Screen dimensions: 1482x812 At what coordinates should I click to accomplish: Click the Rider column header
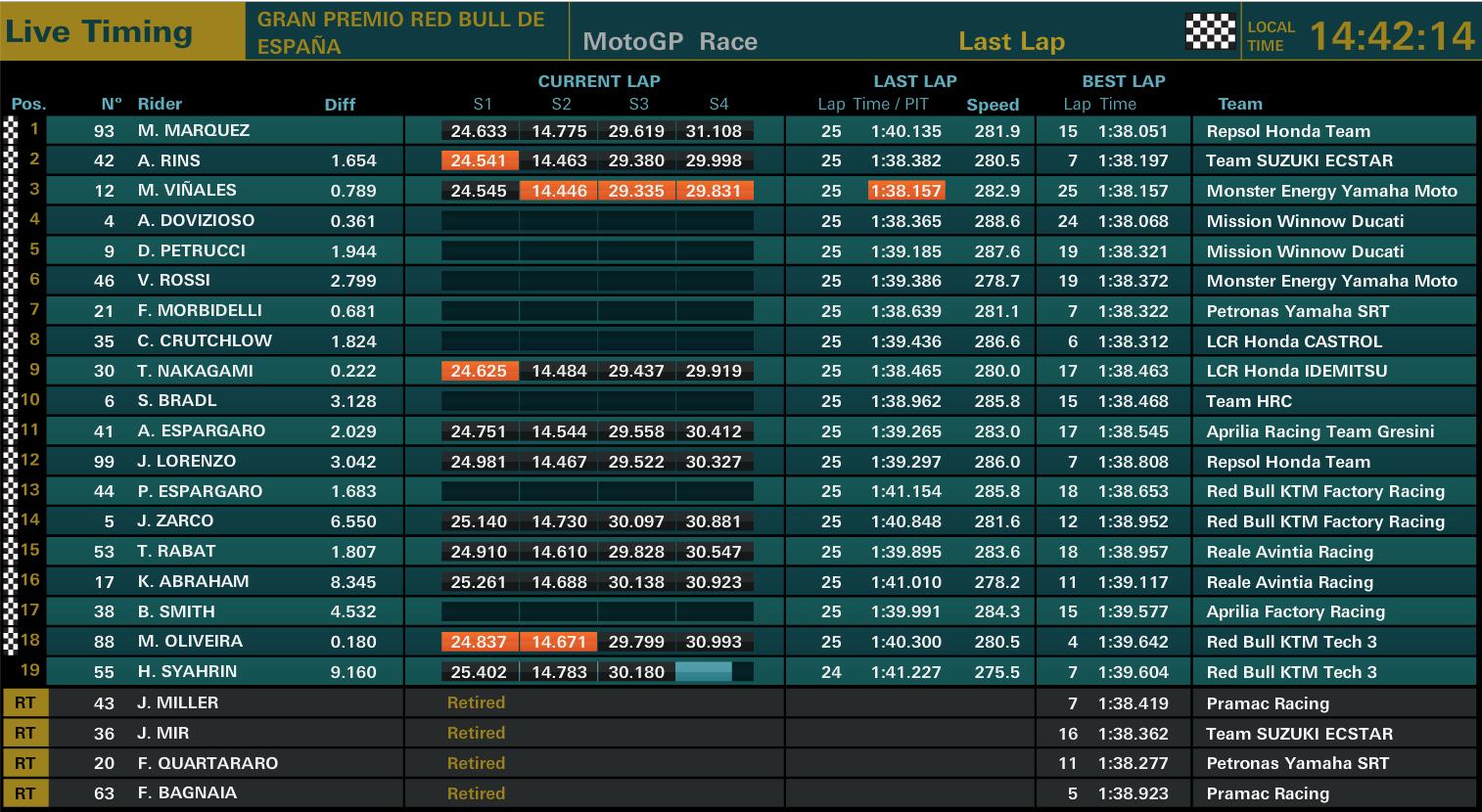(x=160, y=104)
